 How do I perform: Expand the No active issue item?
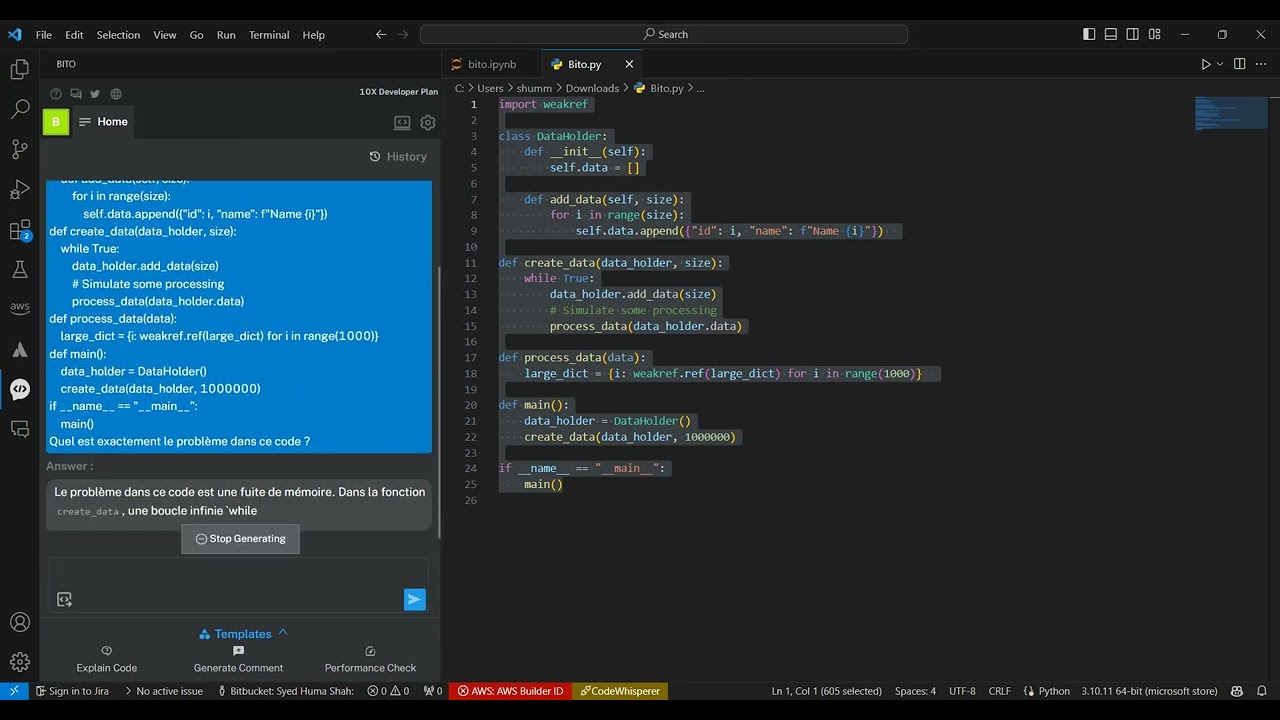coord(162,691)
